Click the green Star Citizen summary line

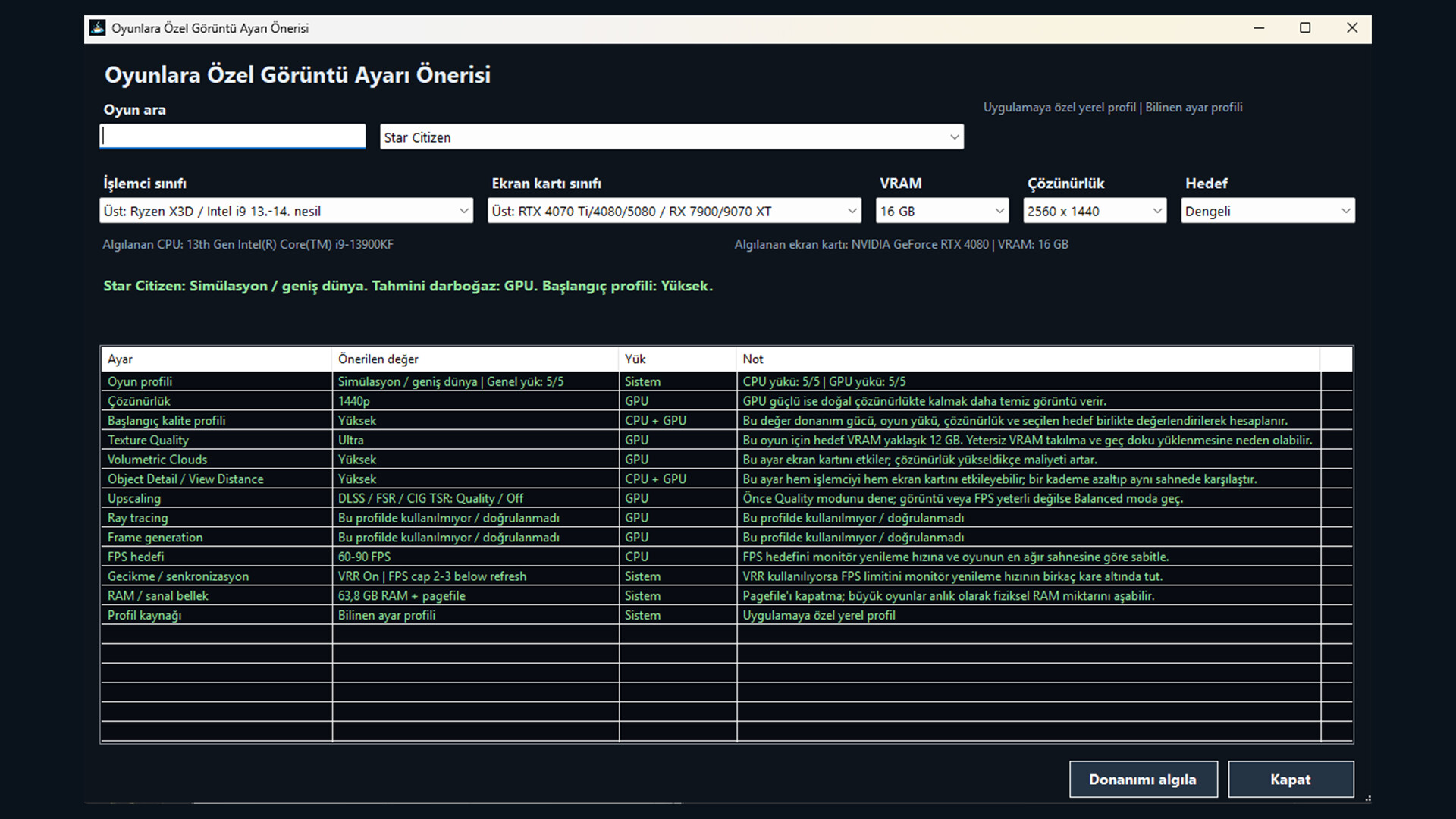408,286
